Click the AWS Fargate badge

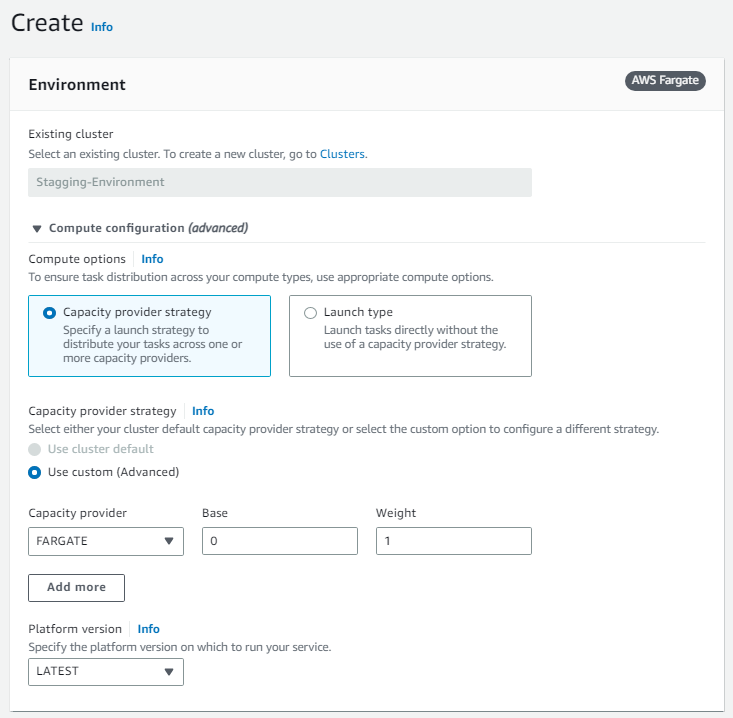tap(665, 81)
